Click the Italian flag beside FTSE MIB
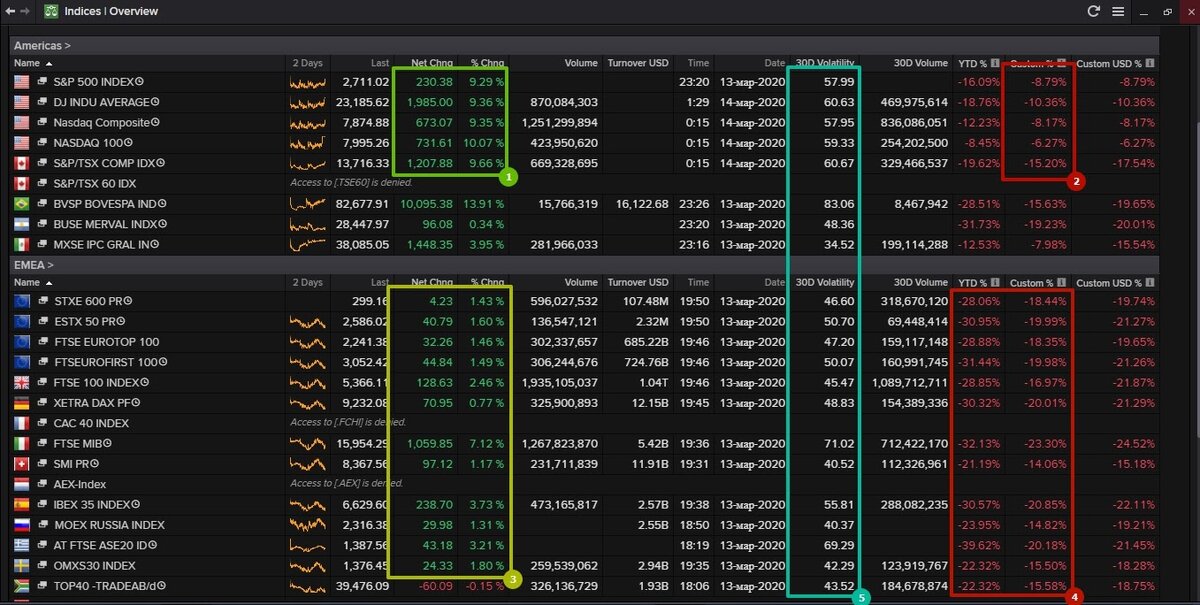 pos(21,443)
